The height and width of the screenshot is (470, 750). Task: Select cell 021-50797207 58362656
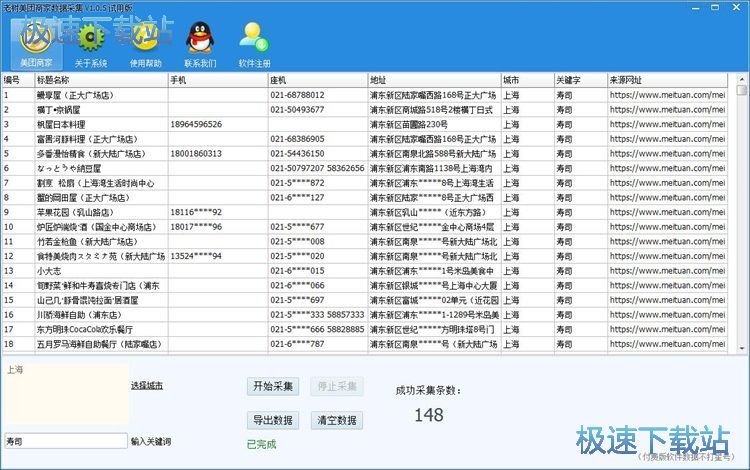318,168
